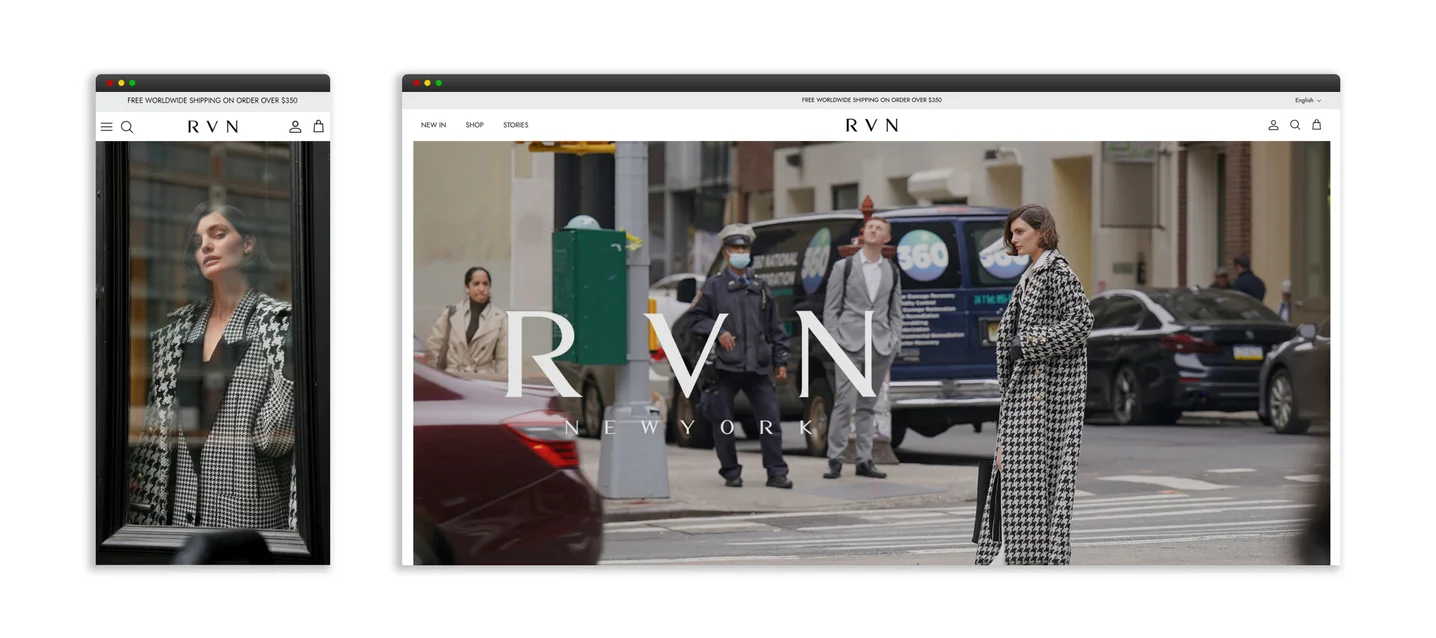Viewport: 1436px width, 638px height.
Task: Click the free shipping banner in the desktop window
Action: pyautogui.click(x=871, y=100)
